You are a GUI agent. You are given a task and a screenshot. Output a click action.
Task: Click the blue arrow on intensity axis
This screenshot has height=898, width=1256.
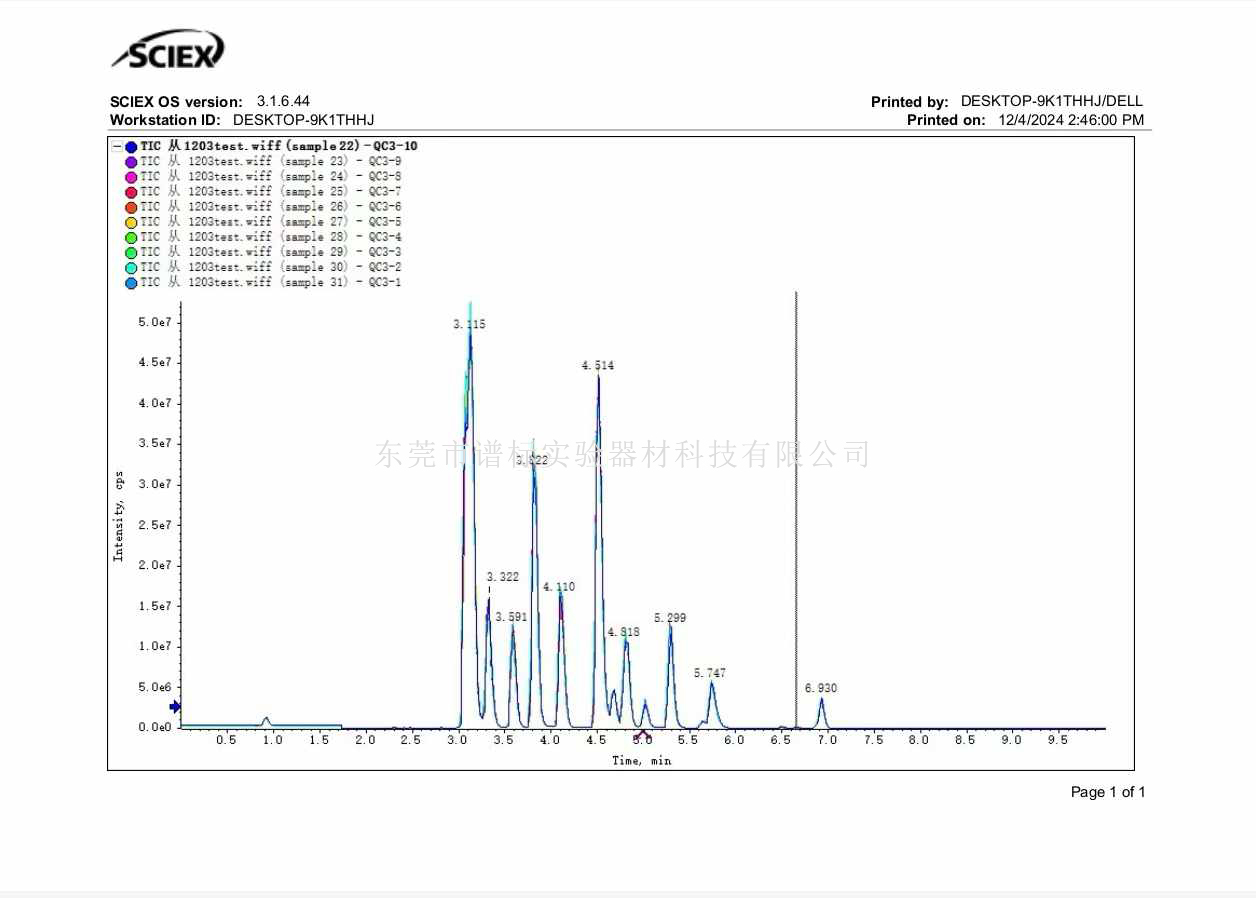175,707
